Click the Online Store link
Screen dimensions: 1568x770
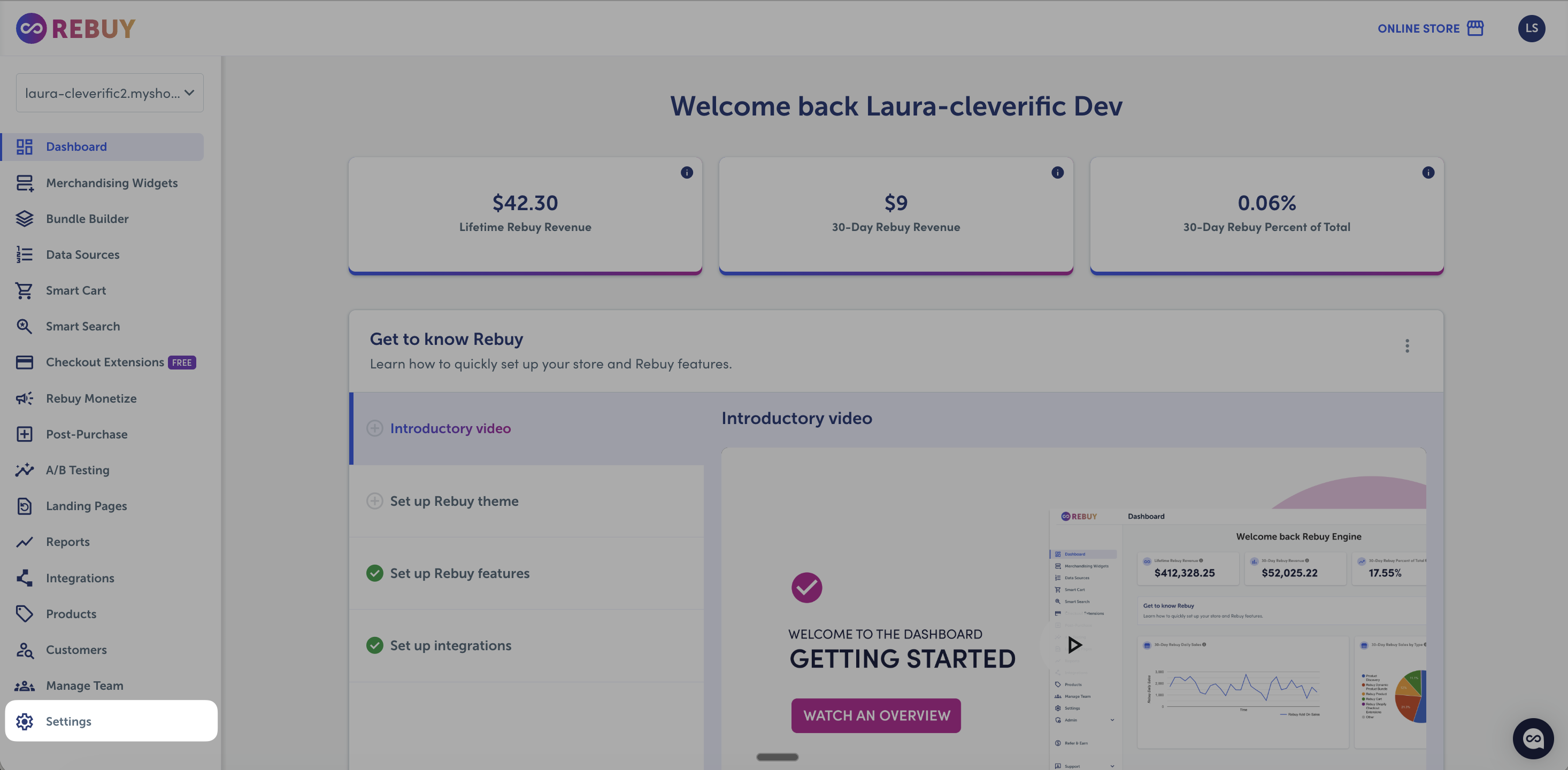1418,29
